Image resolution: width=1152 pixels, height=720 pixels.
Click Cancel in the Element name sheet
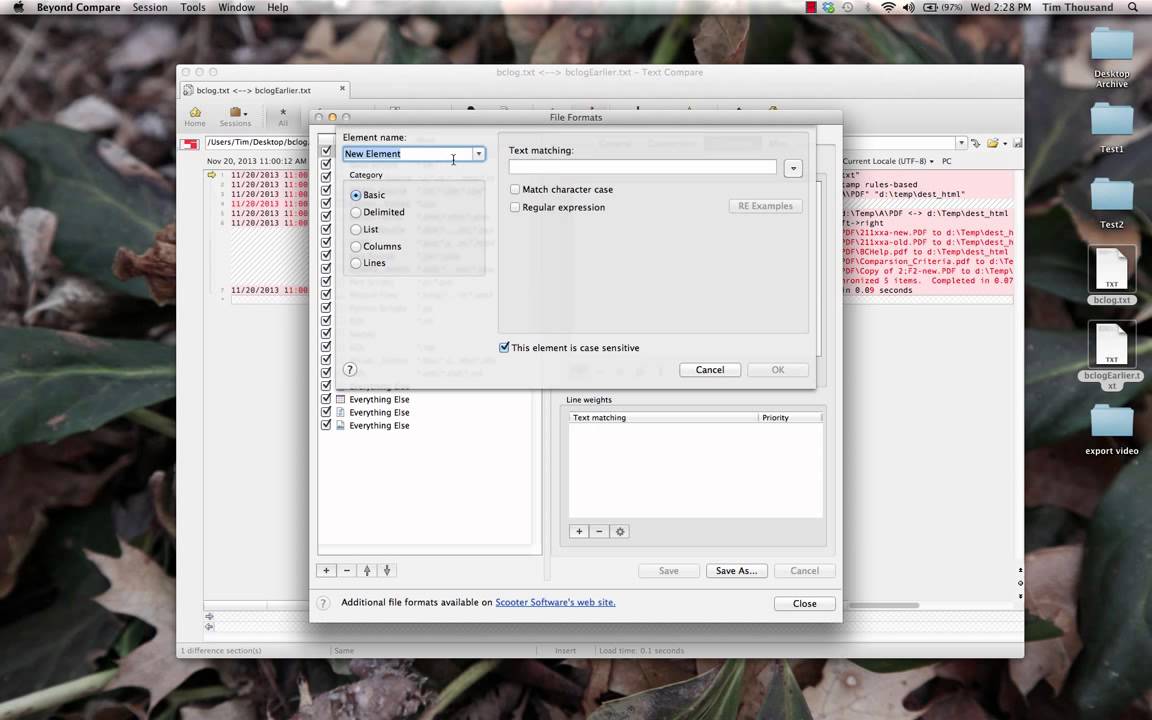coord(710,370)
